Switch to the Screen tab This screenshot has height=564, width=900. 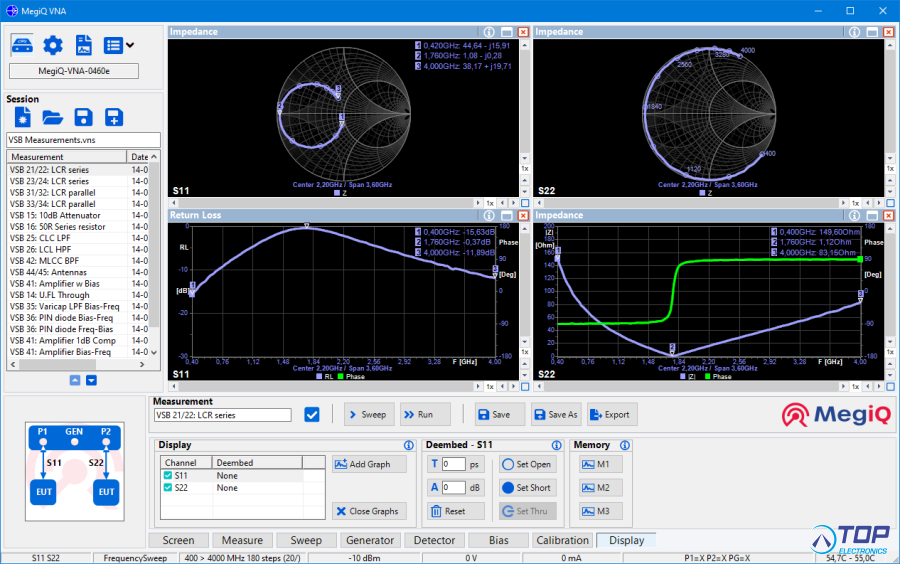point(179,540)
